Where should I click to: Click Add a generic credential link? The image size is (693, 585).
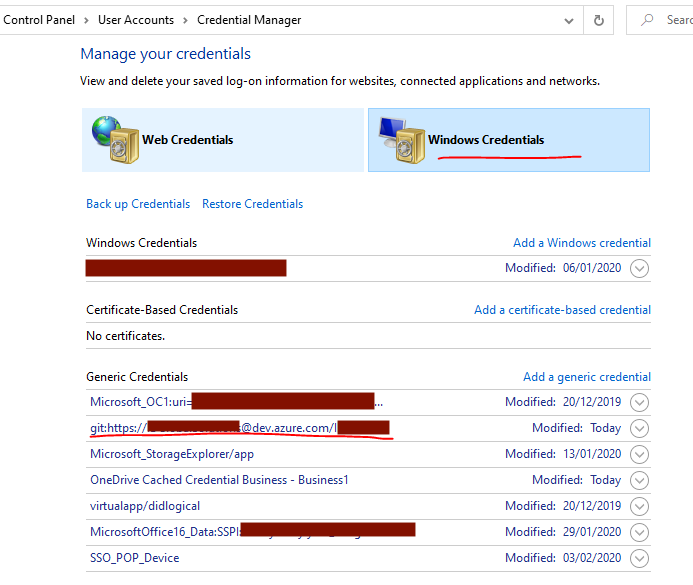point(587,376)
